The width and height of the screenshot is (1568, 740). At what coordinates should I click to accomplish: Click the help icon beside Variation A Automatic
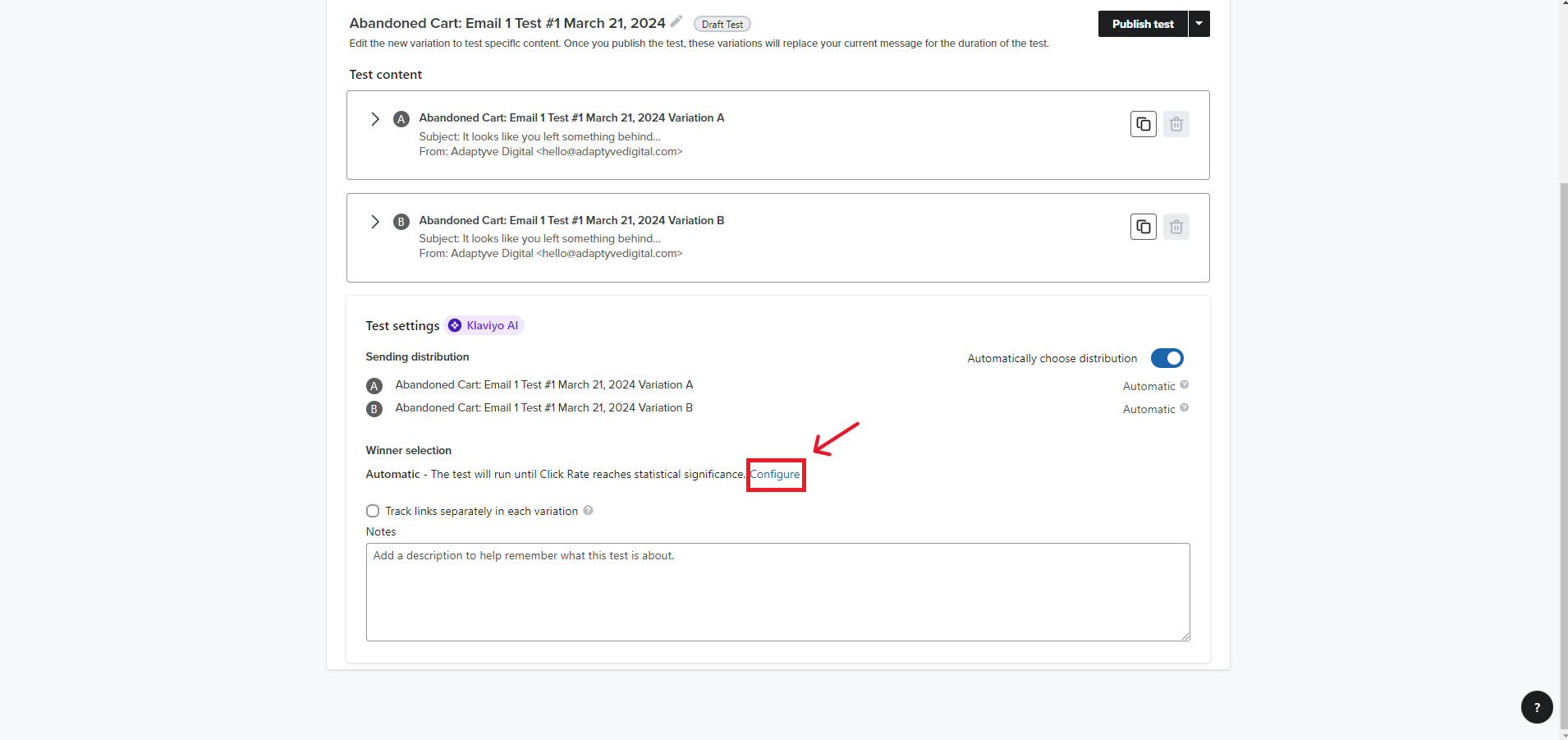[x=1184, y=385]
